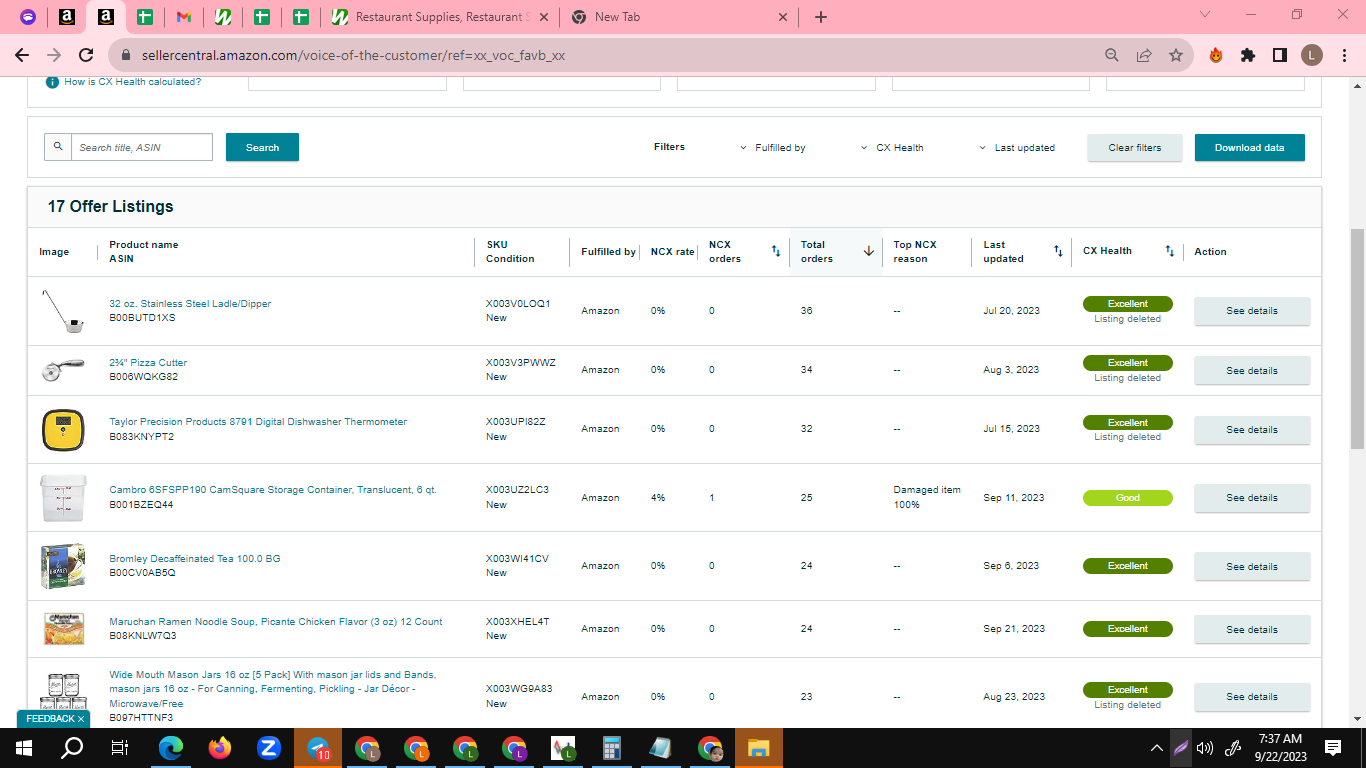The height and width of the screenshot is (768, 1366).
Task: Click the yellow Taylor thermometer thumbnail
Action: [62, 429]
